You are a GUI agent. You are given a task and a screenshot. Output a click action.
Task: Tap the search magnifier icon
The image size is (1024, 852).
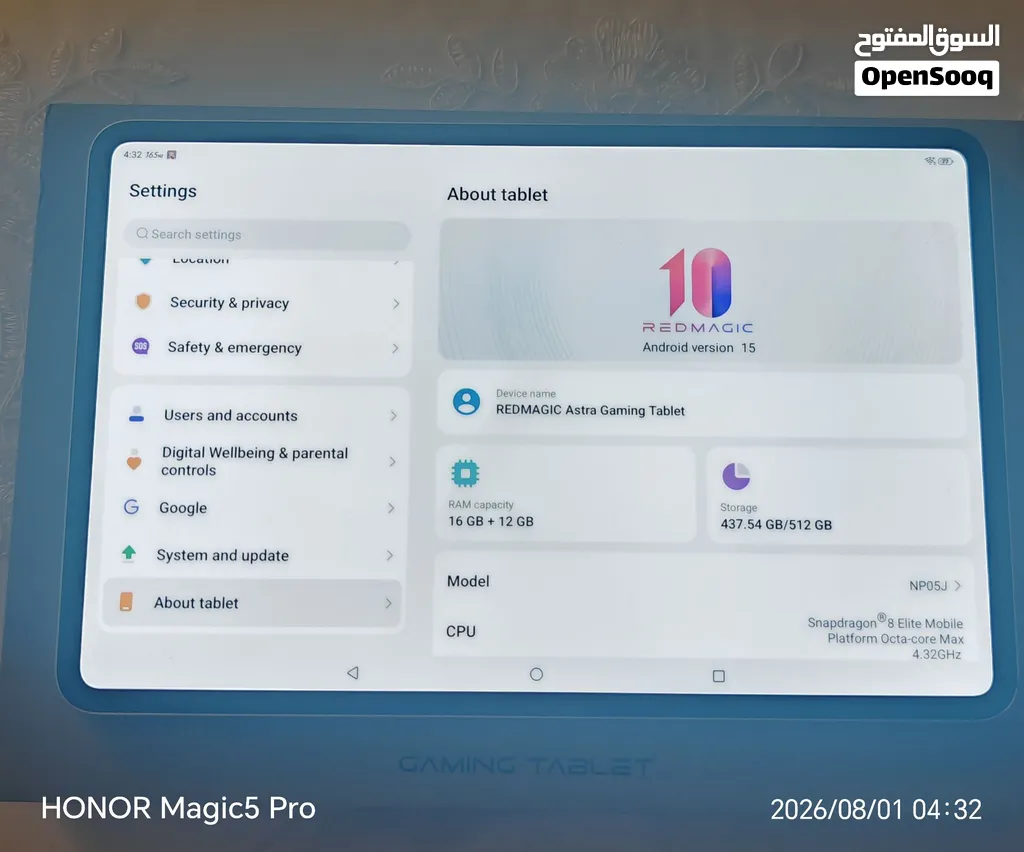coord(142,233)
